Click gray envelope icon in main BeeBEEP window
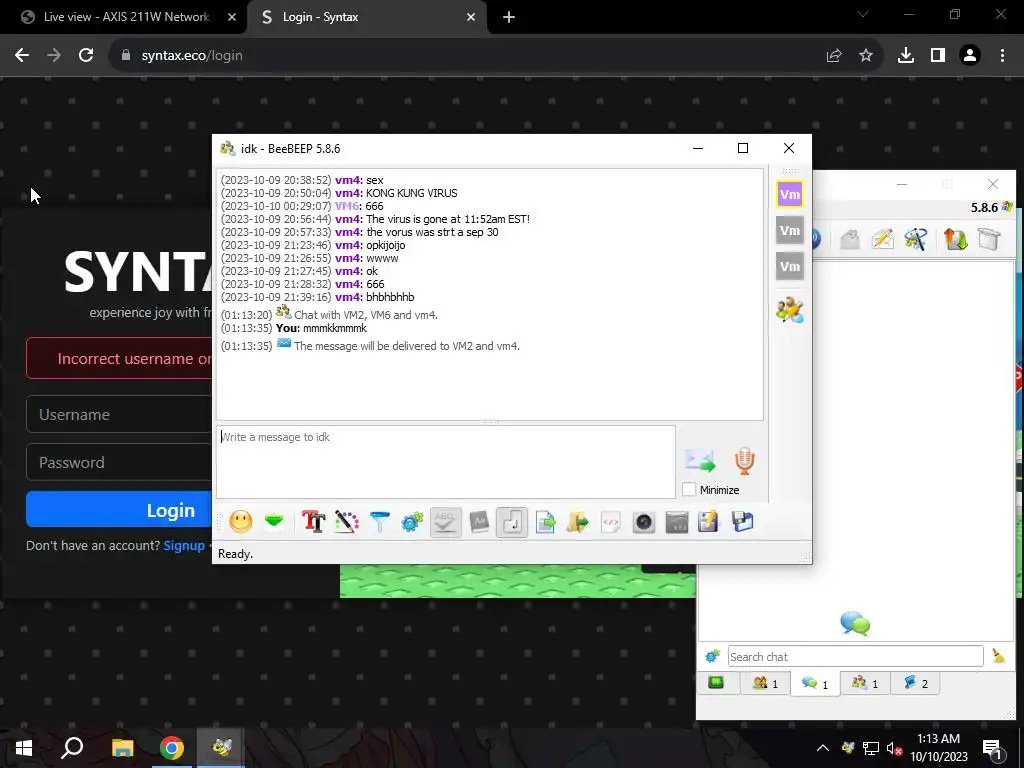The height and width of the screenshot is (768, 1024). (x=850, y=239)
